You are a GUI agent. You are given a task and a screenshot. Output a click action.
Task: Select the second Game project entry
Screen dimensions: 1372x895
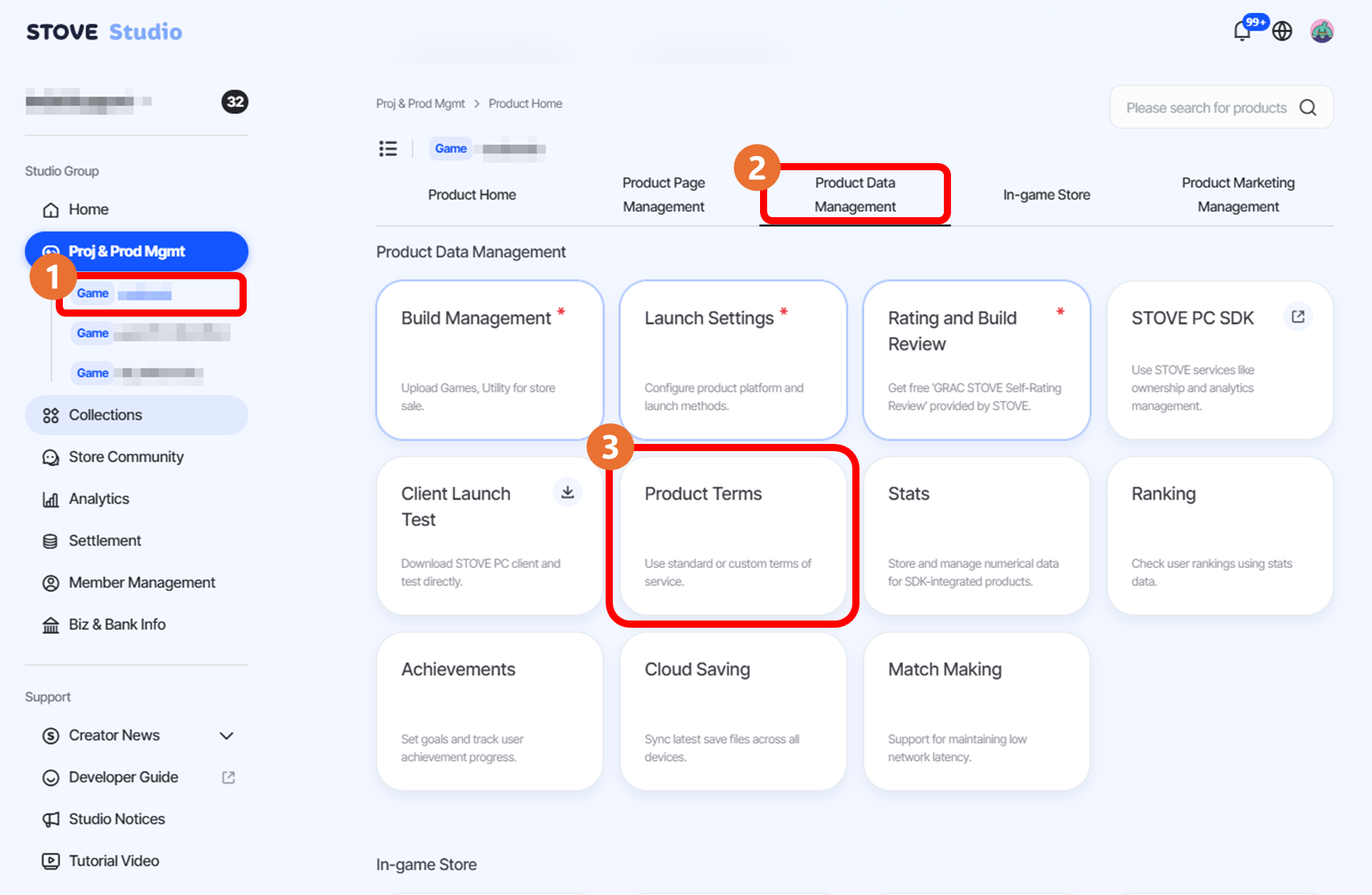[x=151, y=333]
